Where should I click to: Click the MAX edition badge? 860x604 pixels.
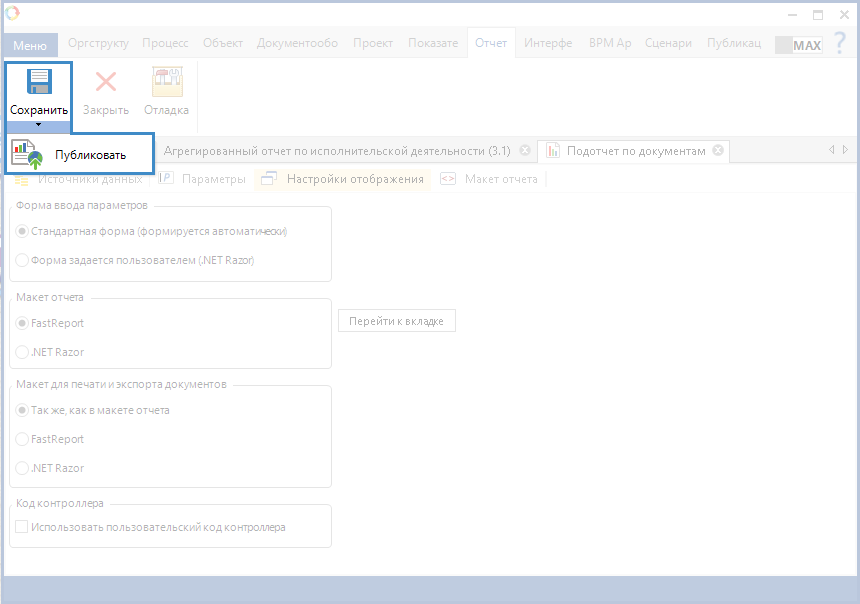click(799, 45)
